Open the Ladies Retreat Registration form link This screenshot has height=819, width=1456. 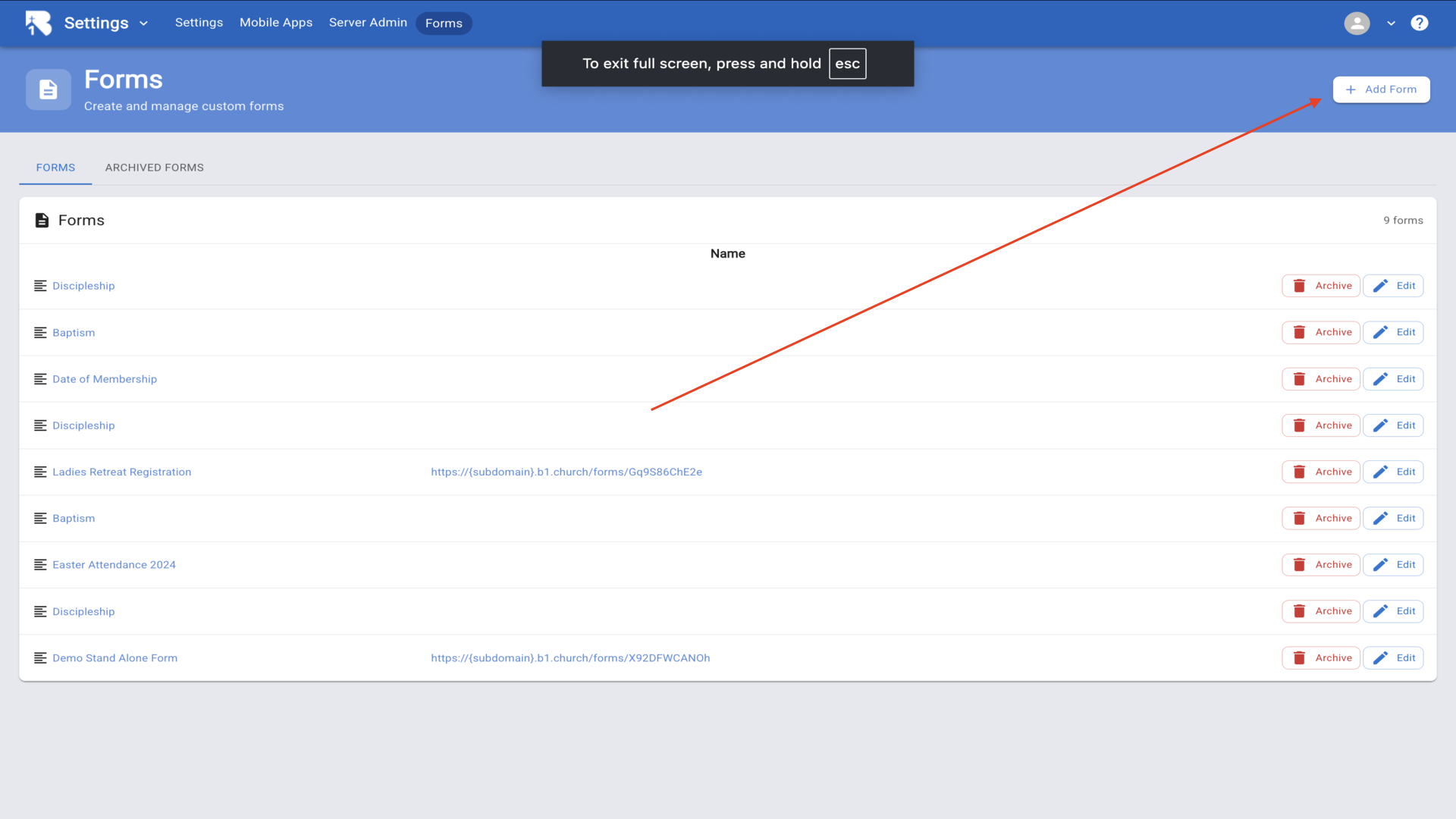point(121,472)
